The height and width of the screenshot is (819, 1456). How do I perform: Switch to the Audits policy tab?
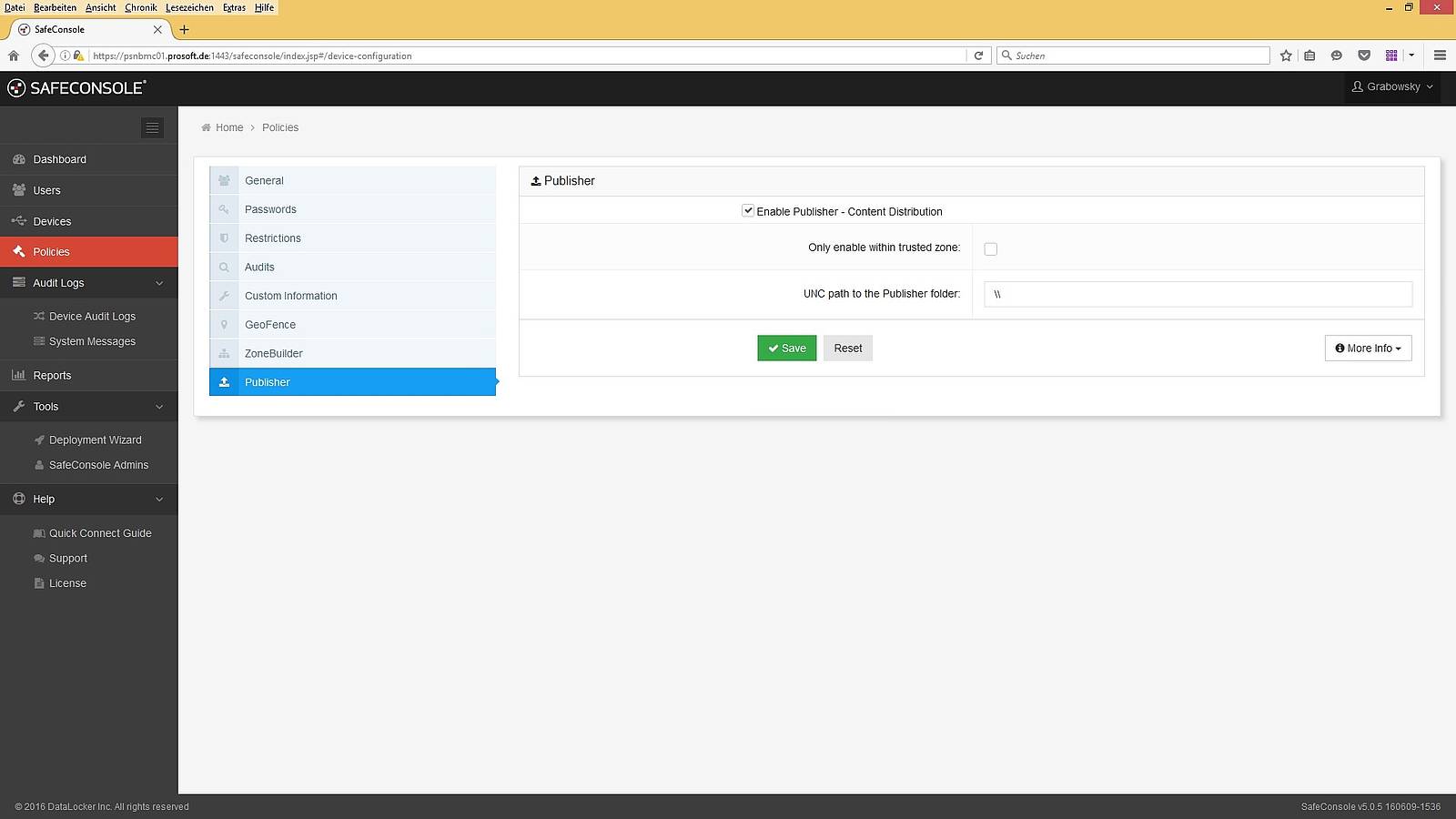pyautogui.click(x=260, y=267)
